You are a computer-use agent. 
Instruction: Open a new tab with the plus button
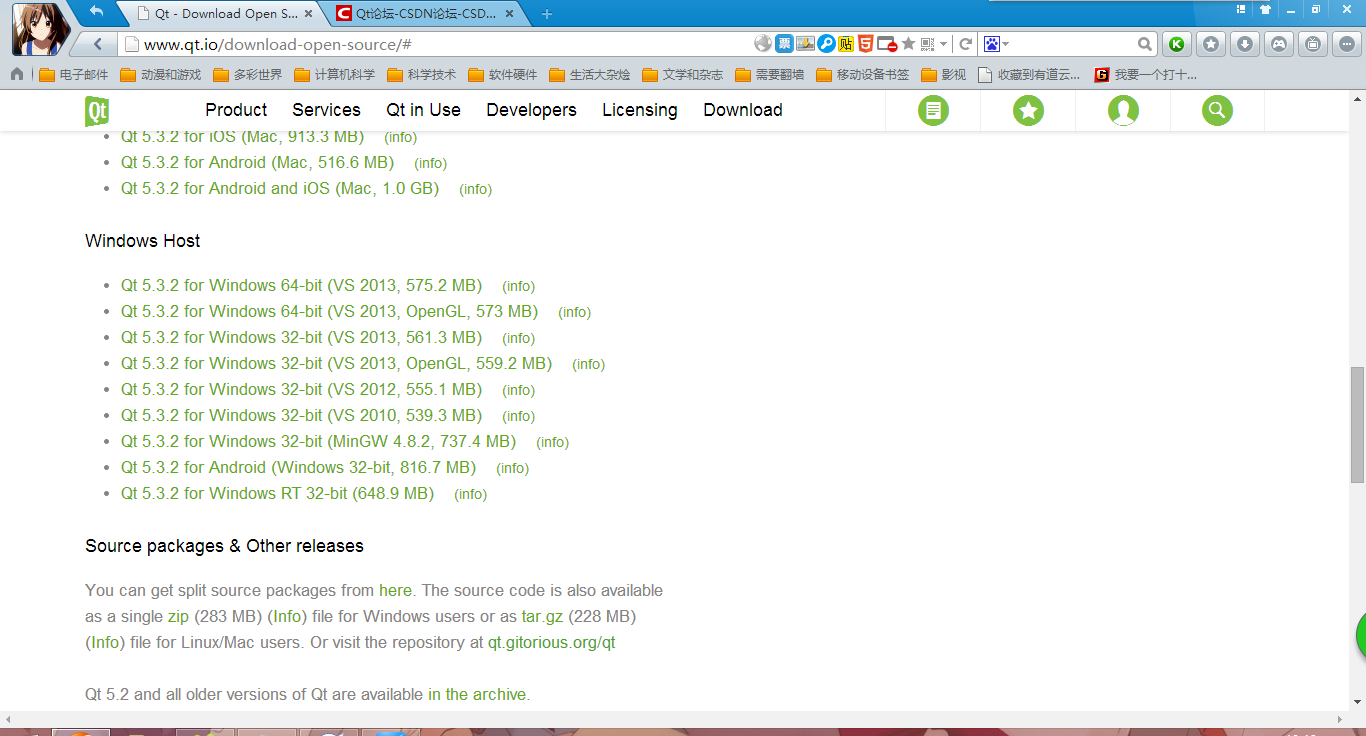pyautogui.click(x=546, y=14)
